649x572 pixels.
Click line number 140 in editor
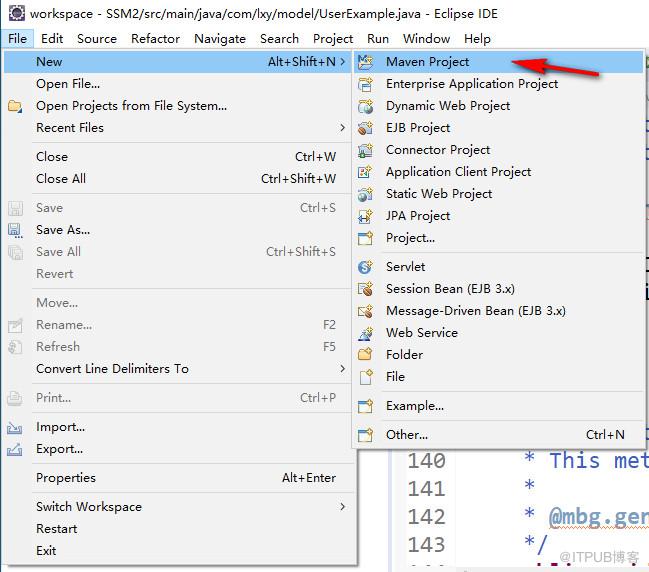(427, 461)
